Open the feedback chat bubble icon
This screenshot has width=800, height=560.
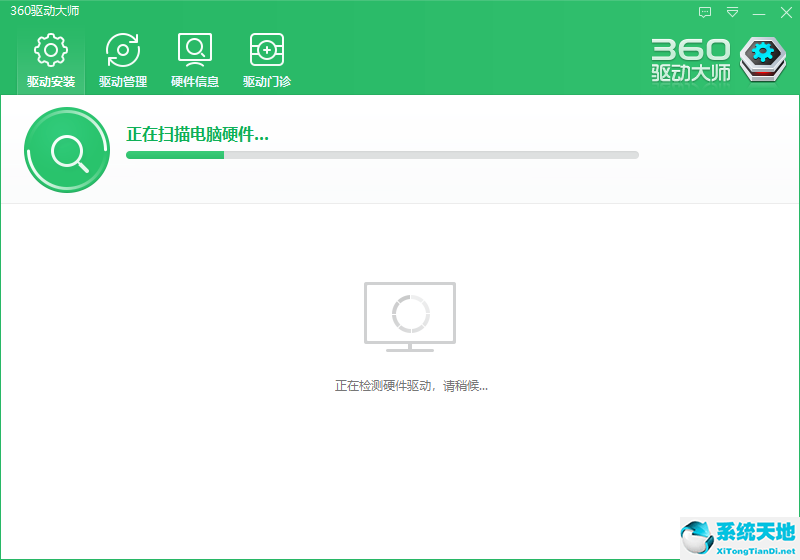(x=705, y=12)
